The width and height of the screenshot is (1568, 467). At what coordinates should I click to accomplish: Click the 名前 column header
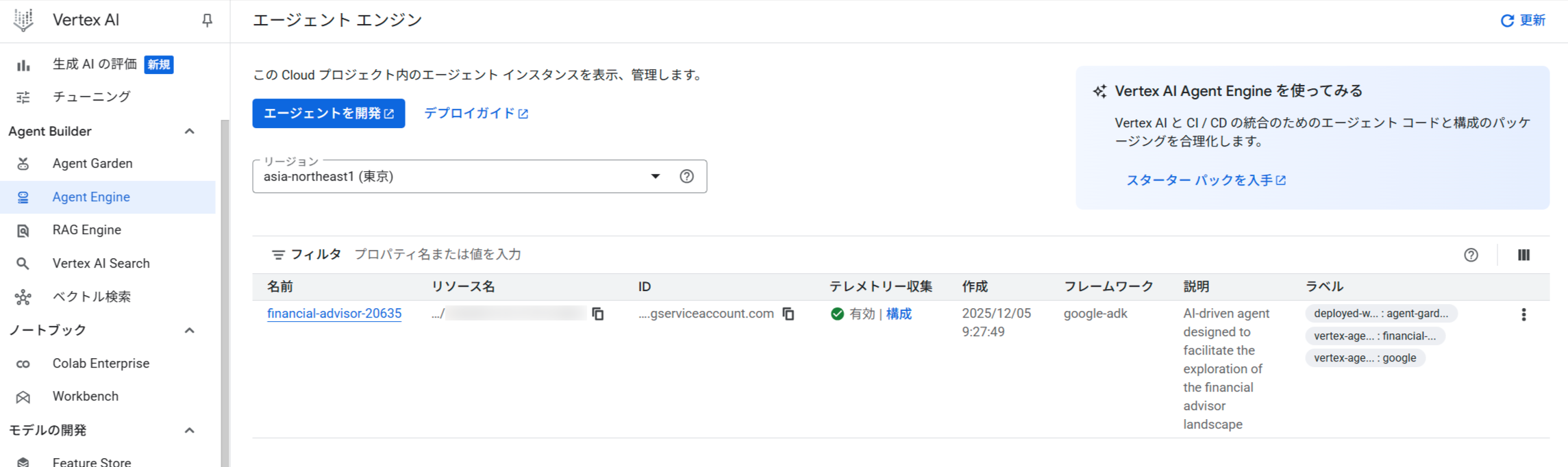coord(280,287)
